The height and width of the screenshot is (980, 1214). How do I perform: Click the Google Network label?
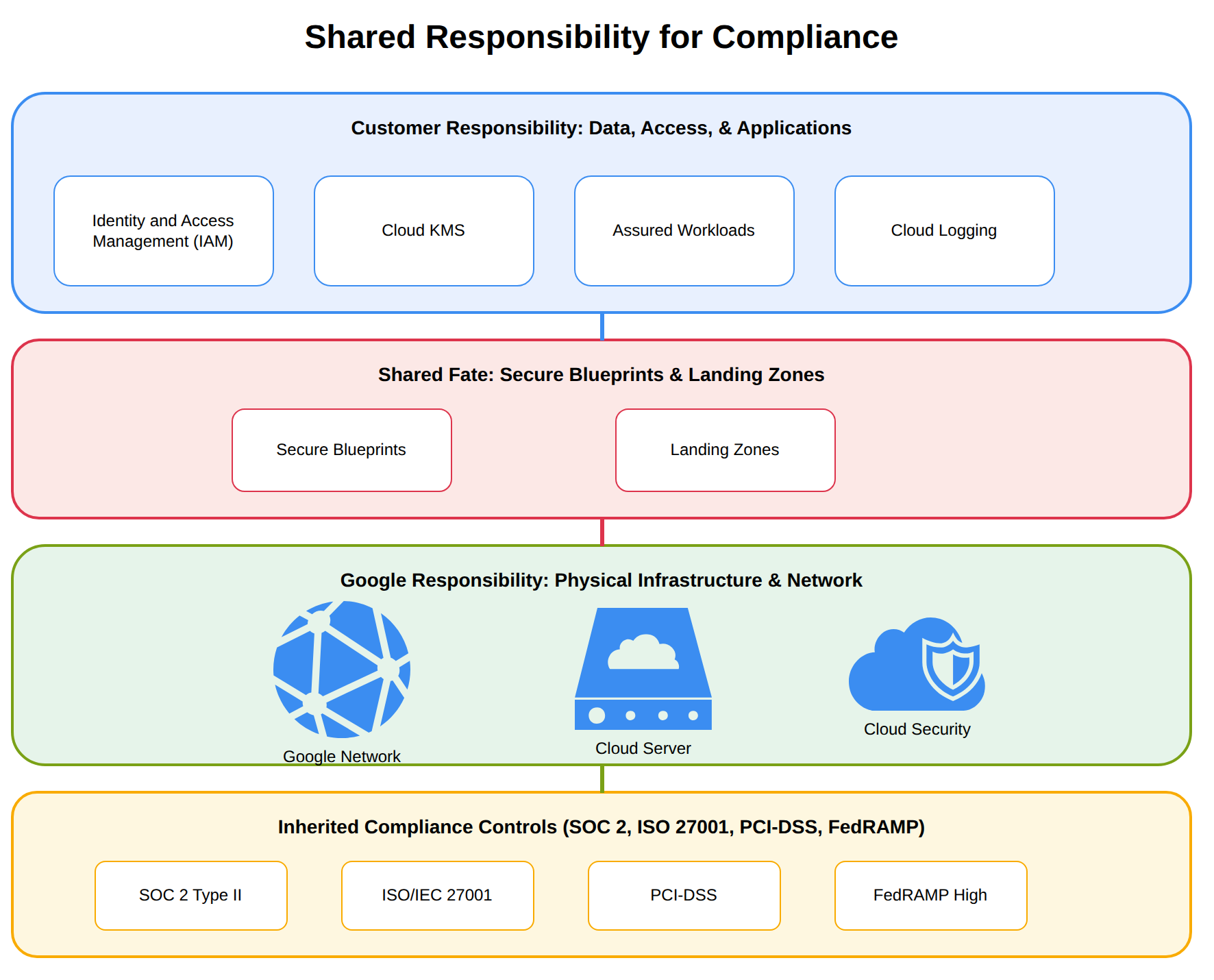pyautogui.click(x=342, y=757)
